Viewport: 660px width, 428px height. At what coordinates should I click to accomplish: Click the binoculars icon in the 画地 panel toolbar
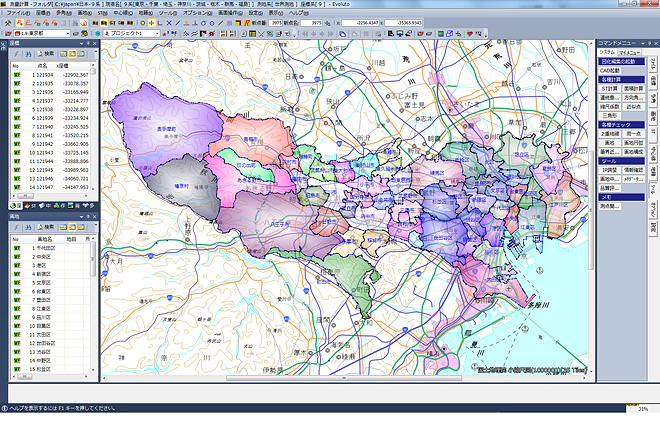28,227
